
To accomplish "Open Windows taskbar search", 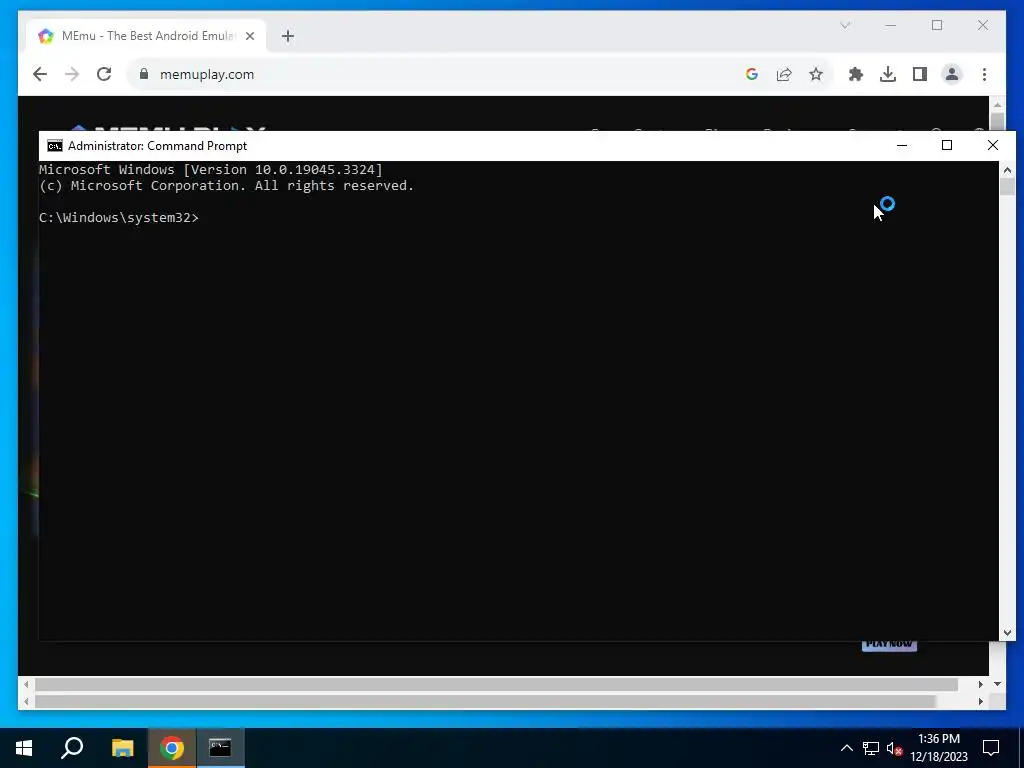I will [x=72, y=748].
